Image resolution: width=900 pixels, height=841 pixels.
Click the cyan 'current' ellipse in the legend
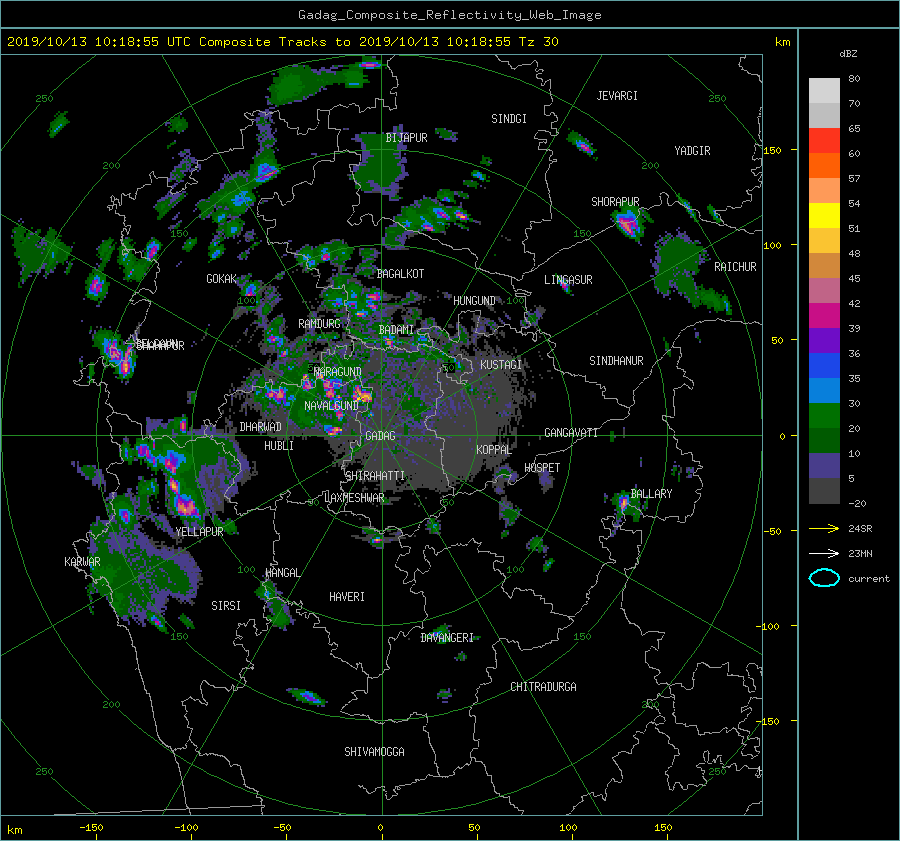[x=824, y=578]
